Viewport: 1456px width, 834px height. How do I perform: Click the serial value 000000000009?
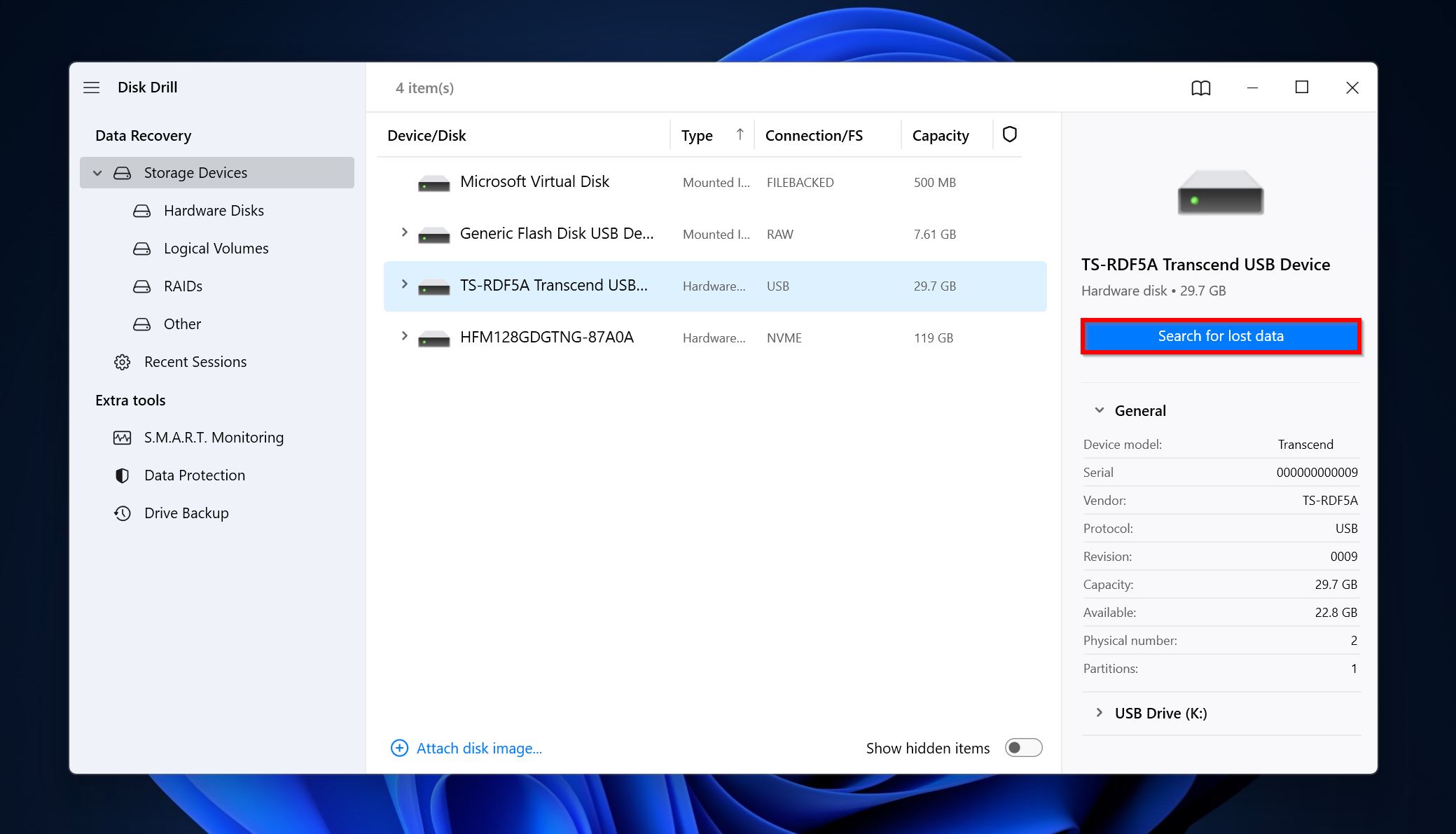(1317, 473)
